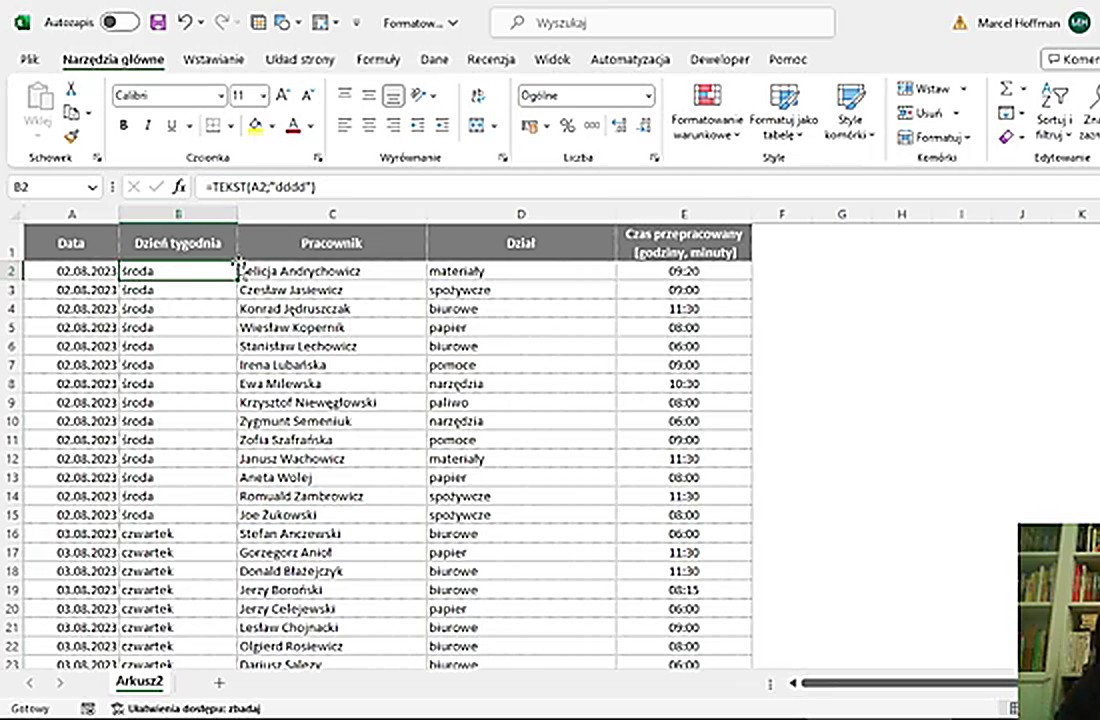Expand the Name Box dropdown arrow
This screenshot has width=1100, height=720.
(x=92, y=187)
